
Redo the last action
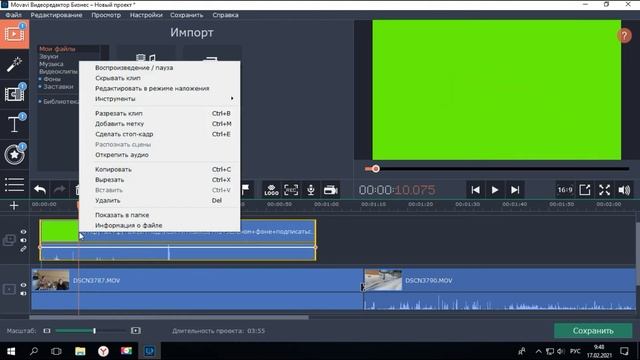[x=60, y=190]
